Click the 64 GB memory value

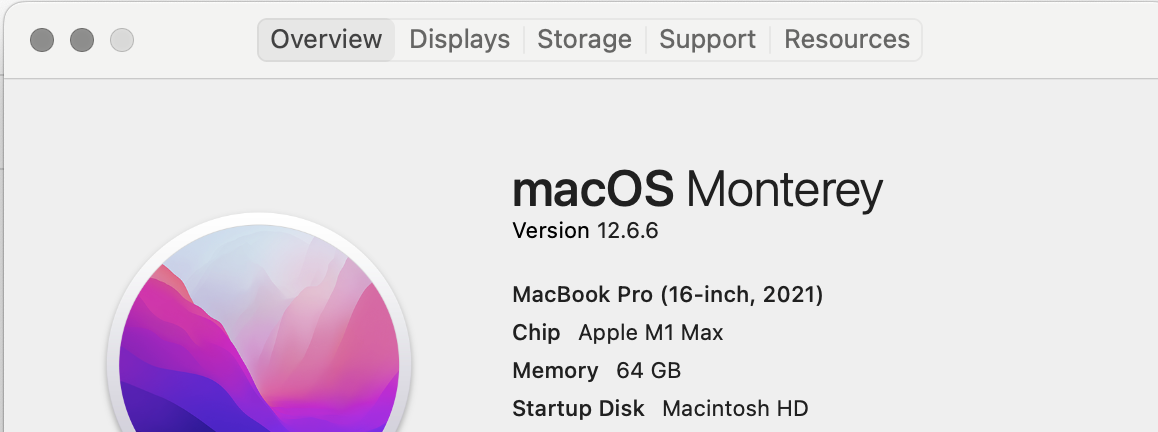coord(648,371)
